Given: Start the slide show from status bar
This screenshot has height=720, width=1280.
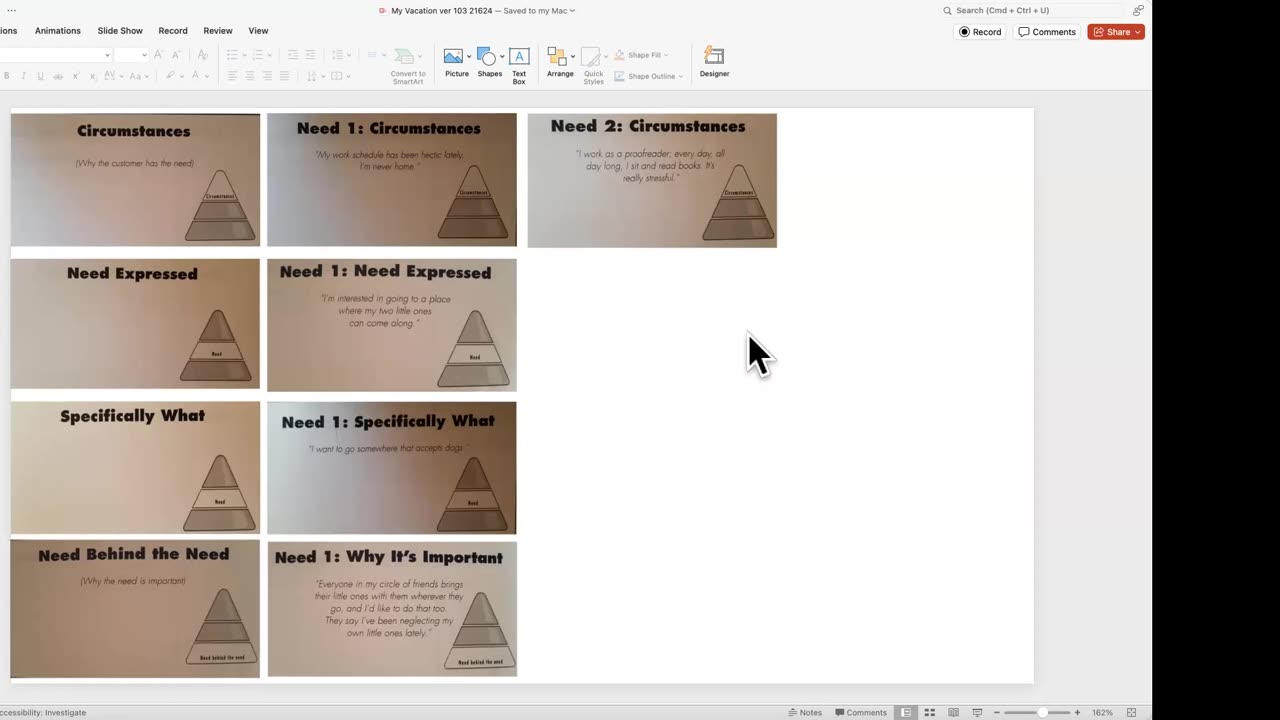Looking at the screenshot, I should click(977, 712).
